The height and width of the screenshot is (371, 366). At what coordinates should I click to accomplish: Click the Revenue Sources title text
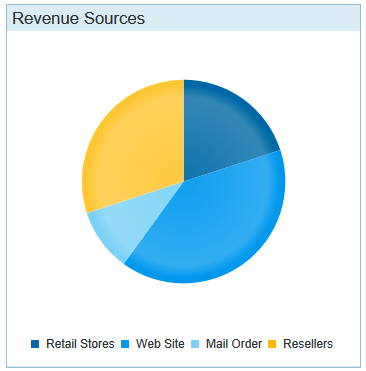coord(79,18)
